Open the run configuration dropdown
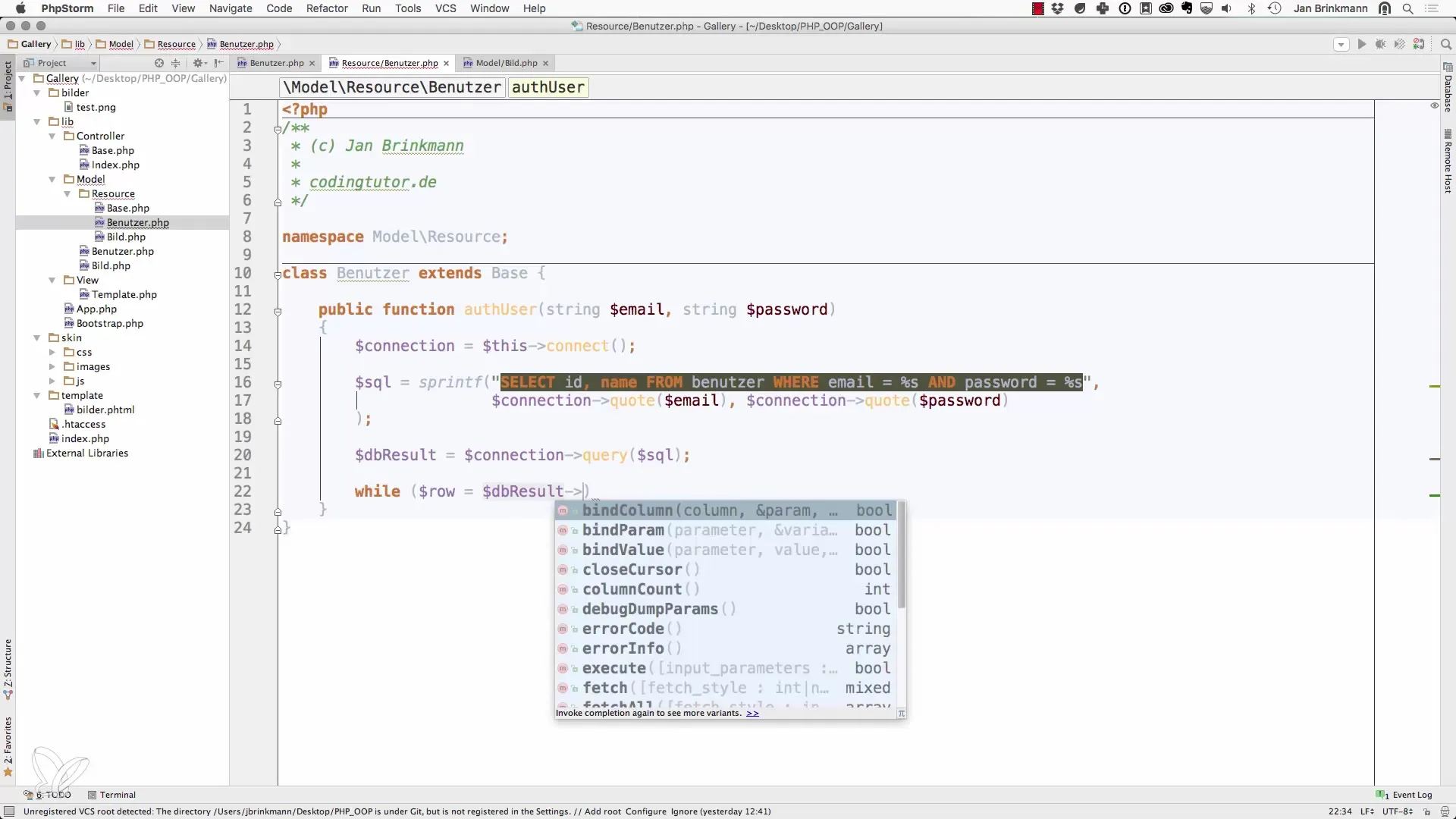This screenshot has height=819, width=1456. click(x=1341, y=45)
